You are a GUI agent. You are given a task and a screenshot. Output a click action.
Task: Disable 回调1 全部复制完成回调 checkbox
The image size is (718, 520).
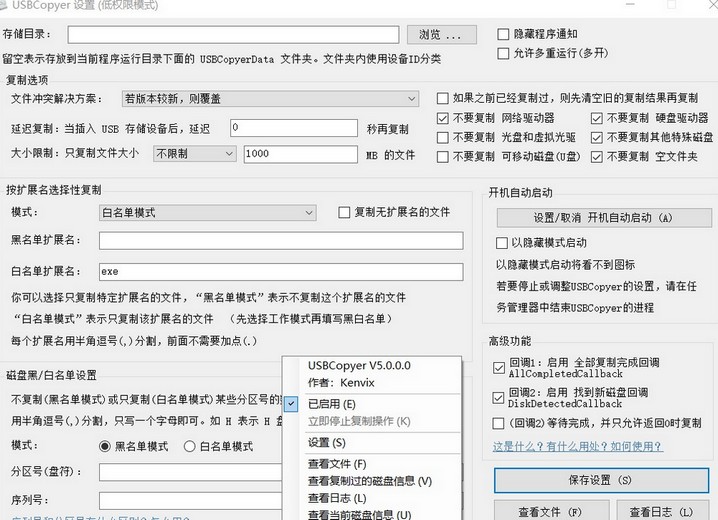499,367
